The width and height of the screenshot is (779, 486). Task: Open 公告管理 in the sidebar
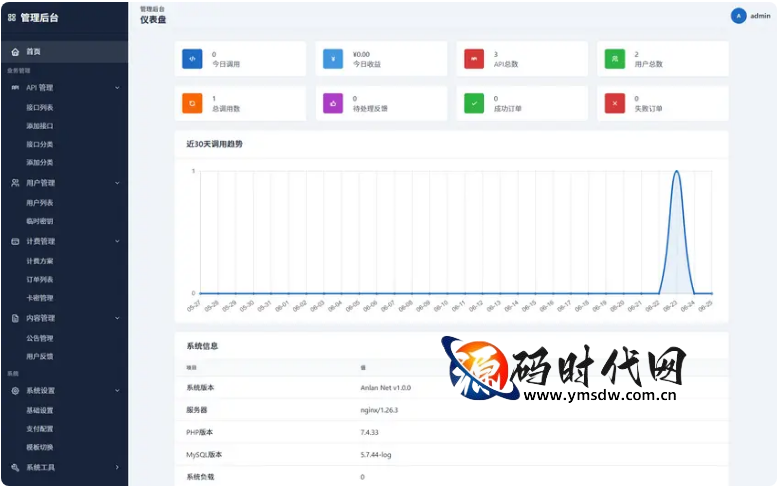(40, 338)
